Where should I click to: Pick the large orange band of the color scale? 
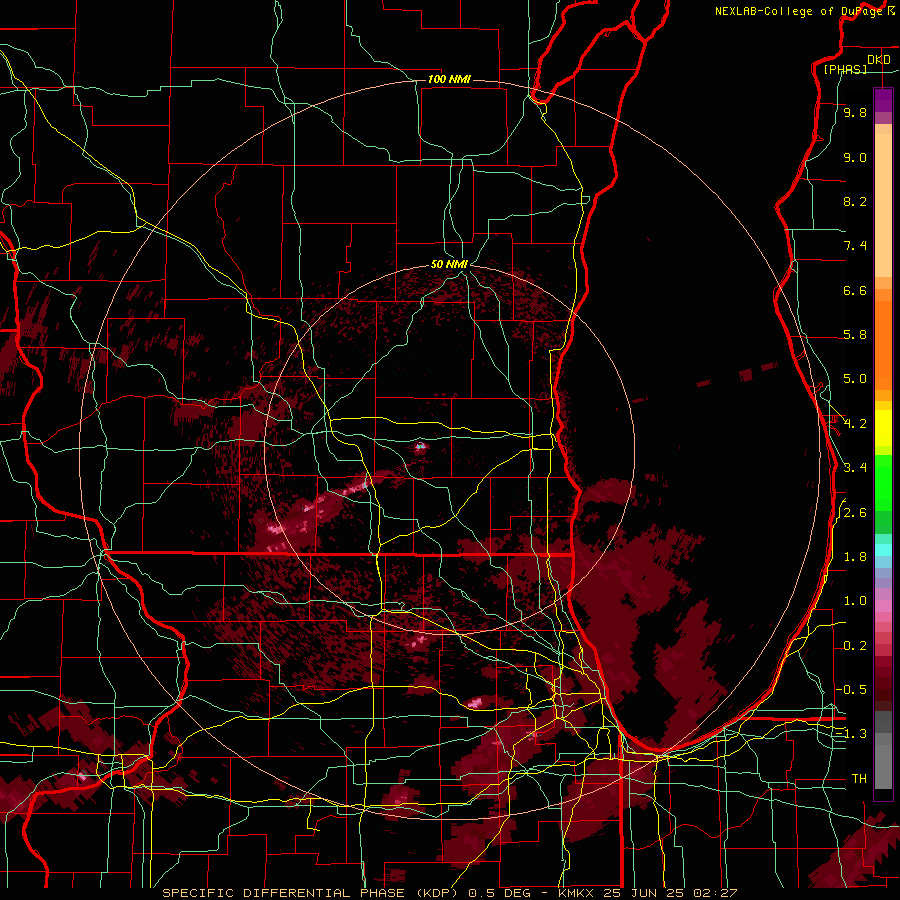pos(883,344)
